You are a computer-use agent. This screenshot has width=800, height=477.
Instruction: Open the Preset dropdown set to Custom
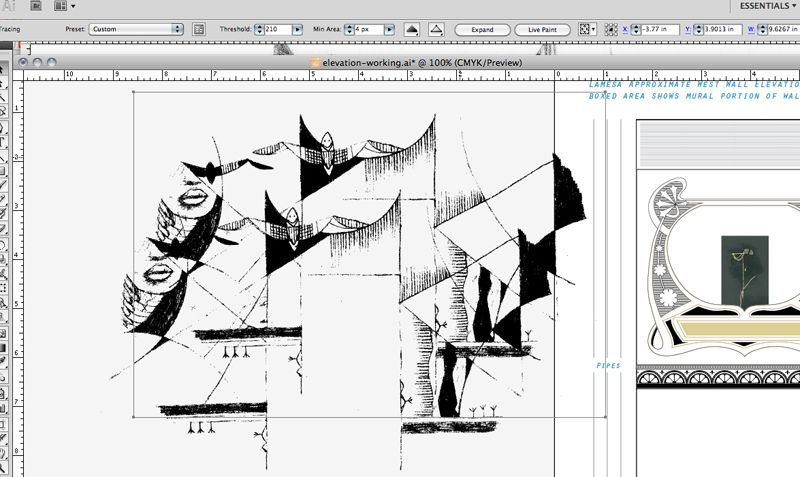click(x=136, y=30)
